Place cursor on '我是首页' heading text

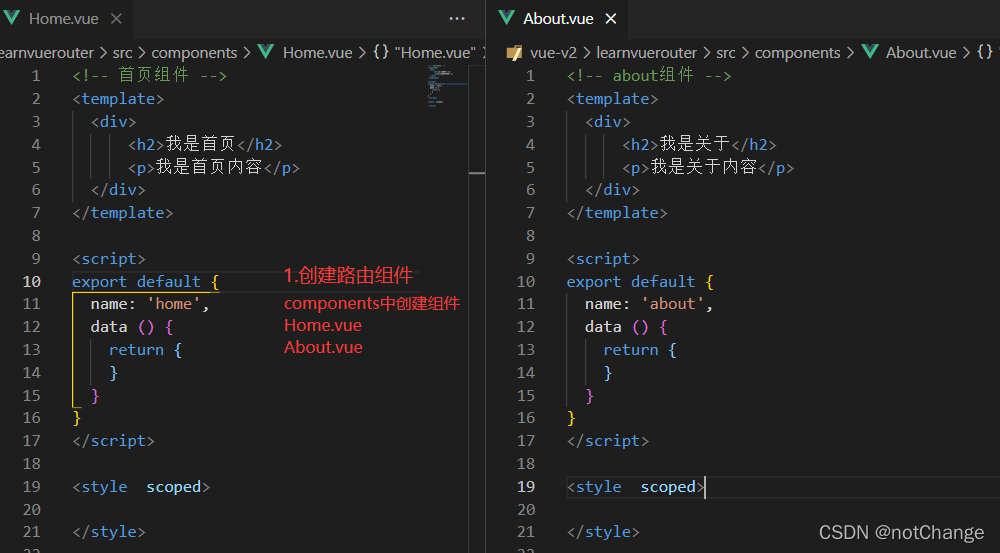coord(201,145)
